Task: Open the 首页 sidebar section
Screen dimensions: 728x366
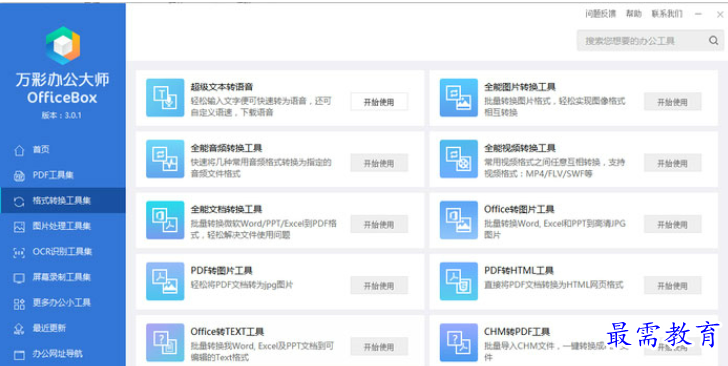Action: pyautogui.click(x=63, y=150)
